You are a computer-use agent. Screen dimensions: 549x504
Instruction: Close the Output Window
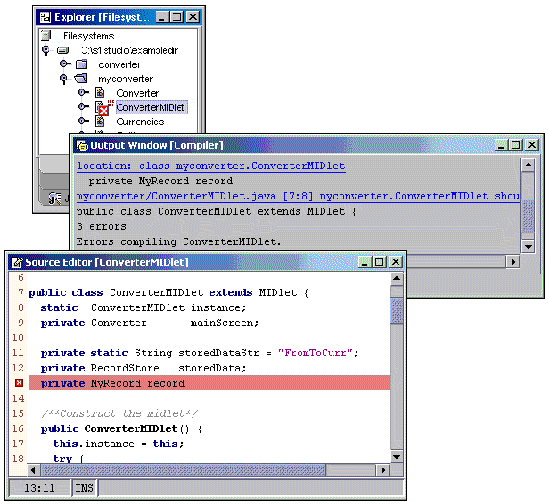[532, 145]
